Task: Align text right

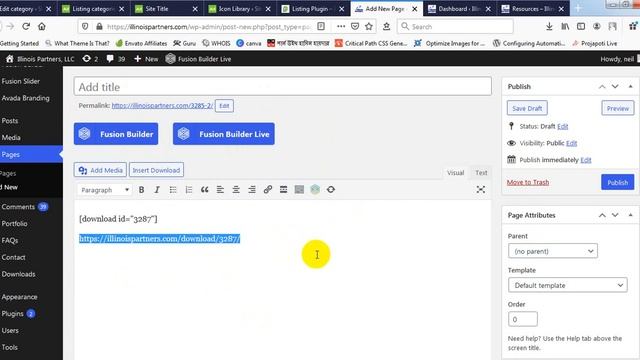Action: (x=252, y=190)
